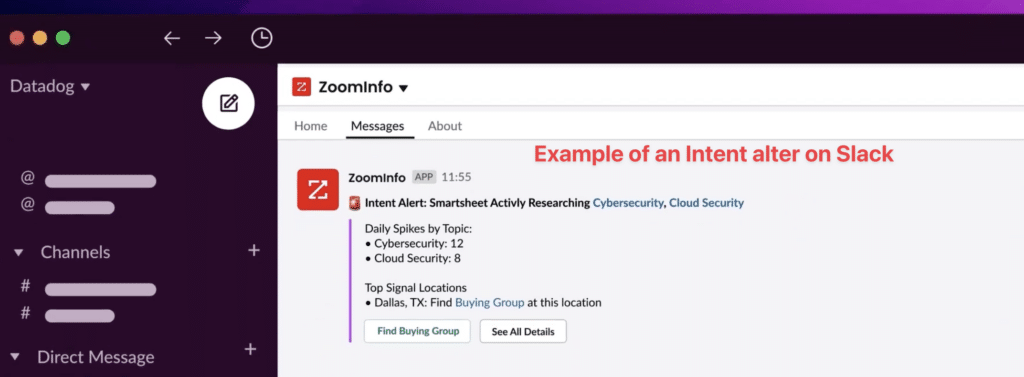The width and height of the screenshot is (1024, 377).
Task: Add a channel with plus icon
Action: pyautogui.click(x=254, y=250)
